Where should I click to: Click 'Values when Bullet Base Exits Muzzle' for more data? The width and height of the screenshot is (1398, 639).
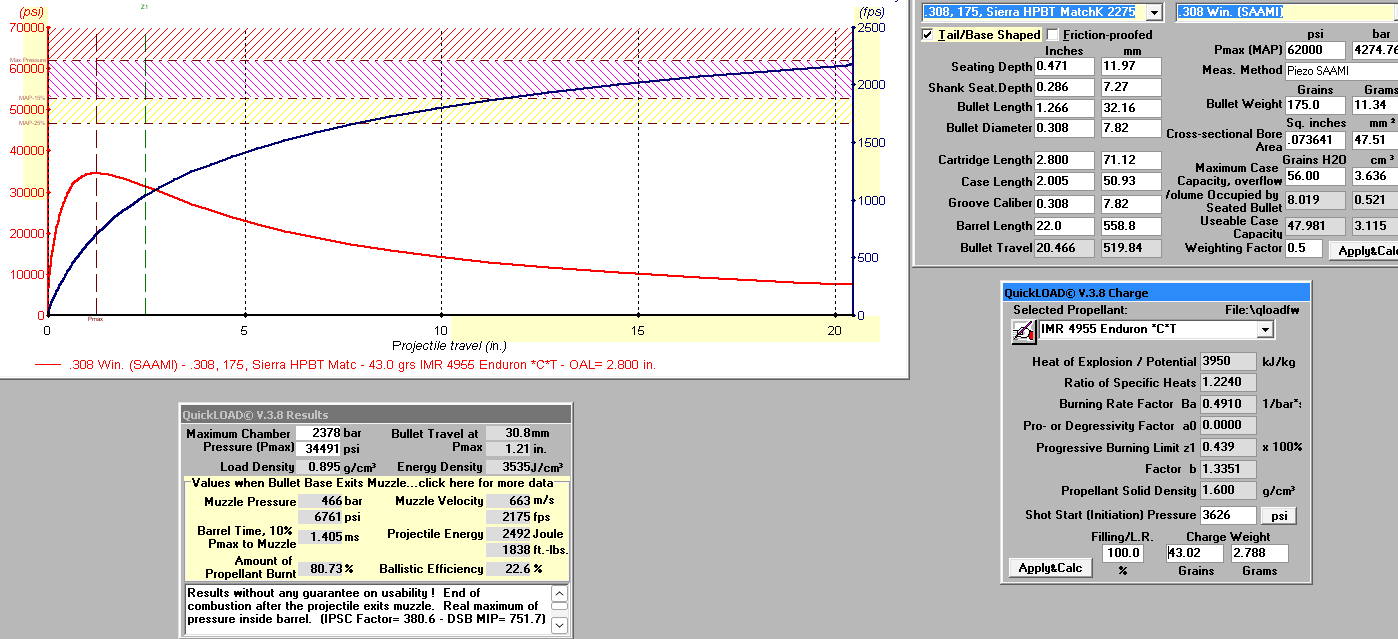click(x=375, y=483)
